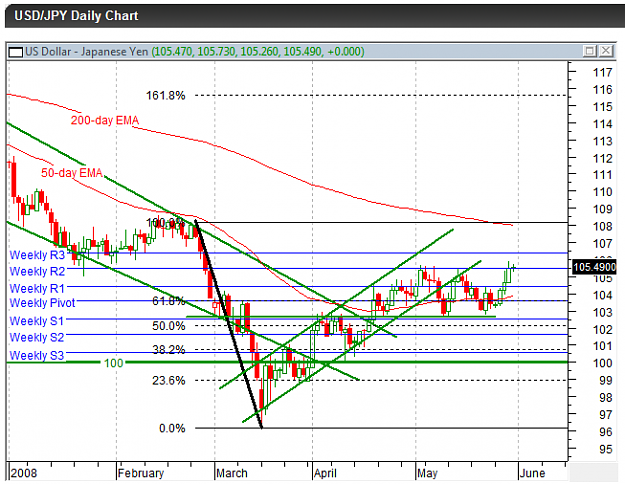Image resolution: width=625 pixels, height=484 pixels.
Task: Click March on the time axis
Action: coord(232,473)
